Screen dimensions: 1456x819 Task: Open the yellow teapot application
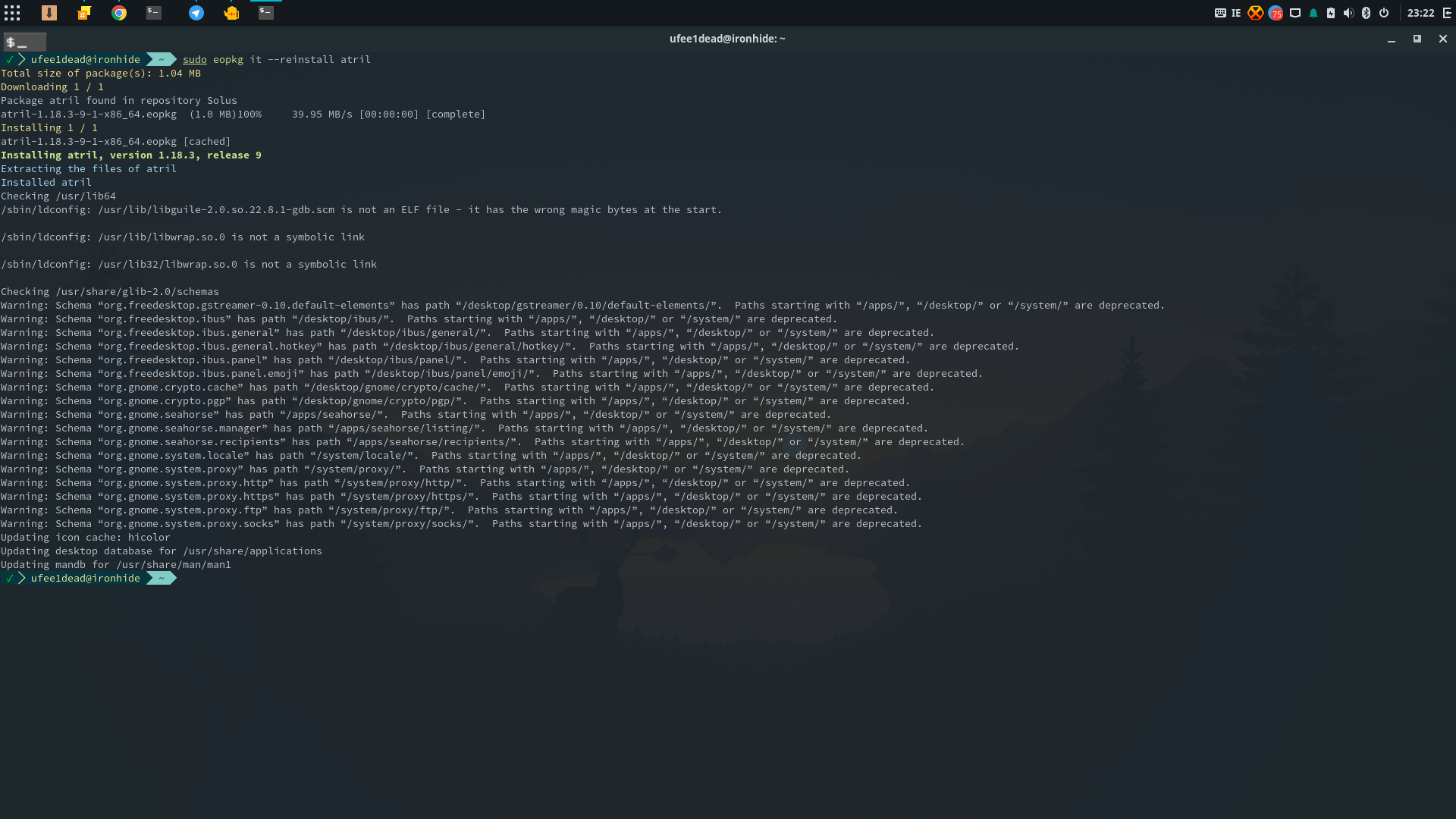coord(231,13)
